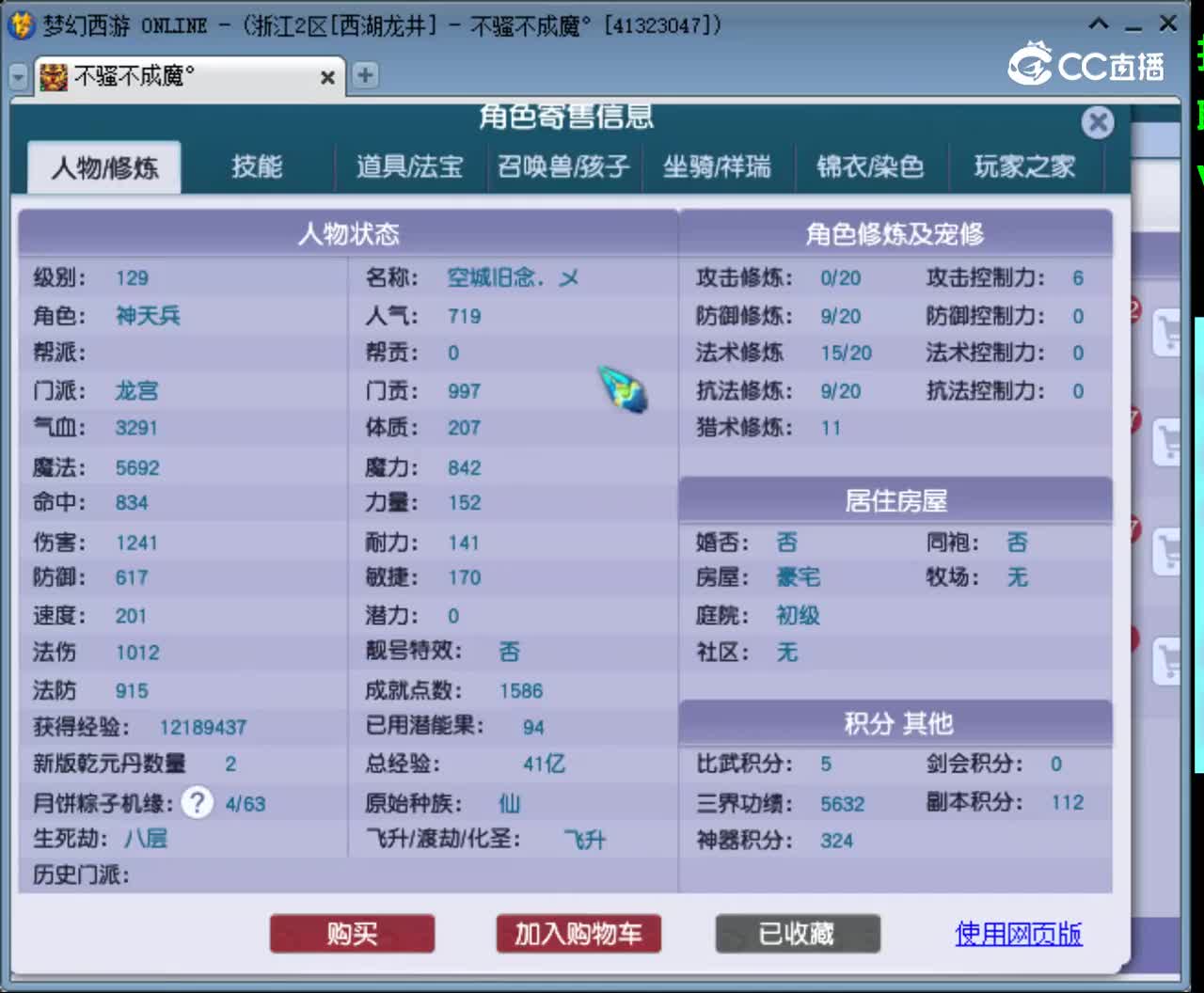This screenshot has width=1204, height=993.
Task: Click the 月饼粽子机缘 value 4/63
Action: coord(246,804)
